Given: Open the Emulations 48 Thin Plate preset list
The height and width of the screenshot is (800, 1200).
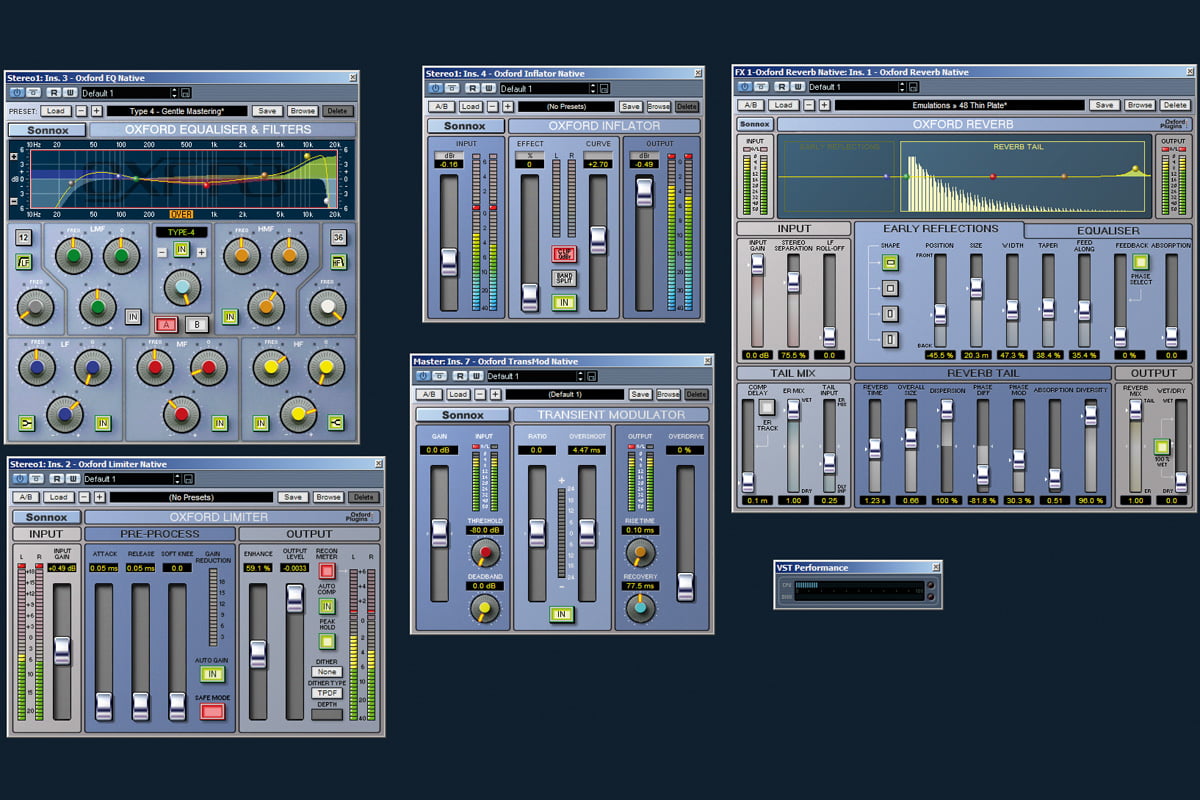Looking at the screenshot, I should pyautogui.click(x=958, y=105).
